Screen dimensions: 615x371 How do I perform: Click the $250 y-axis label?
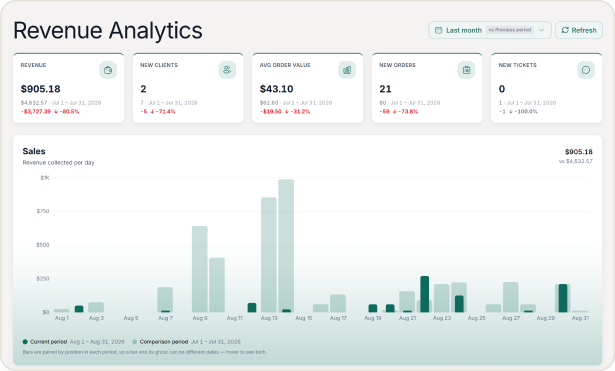click(x=43, y=278)
